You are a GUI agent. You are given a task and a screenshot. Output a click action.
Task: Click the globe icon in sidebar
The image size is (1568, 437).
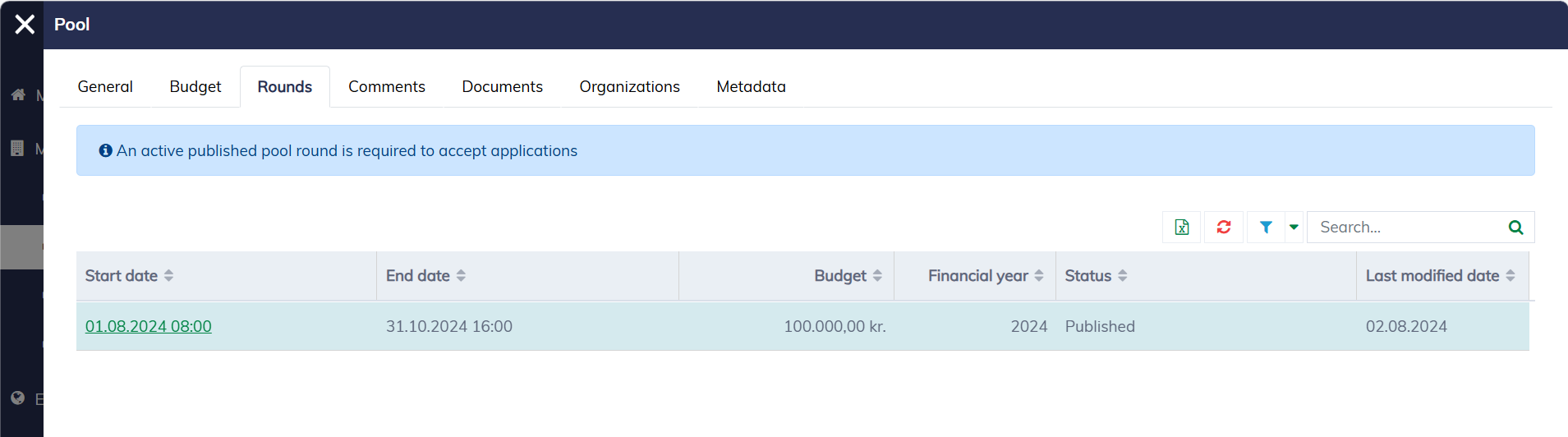(18, 398)
